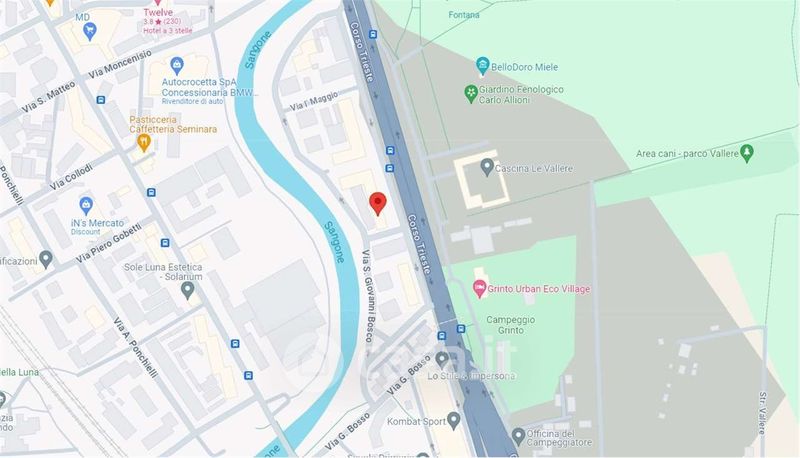Click the Via S. Giovanni Bosco street label

[367, 296]
